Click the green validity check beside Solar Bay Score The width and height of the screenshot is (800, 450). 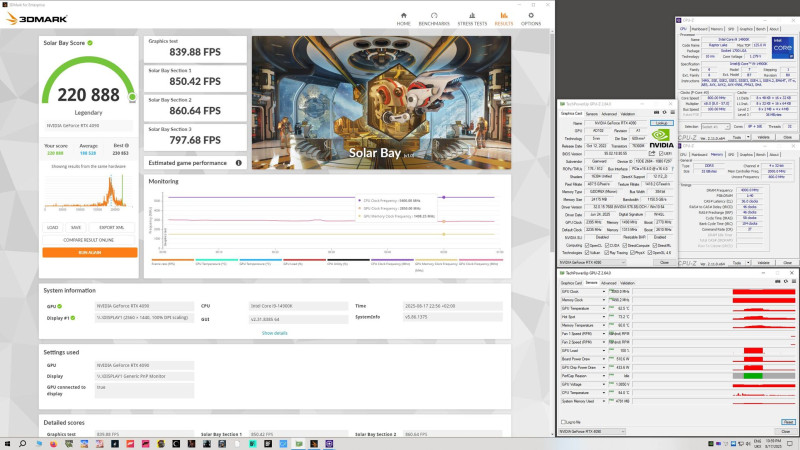[90, 43]
